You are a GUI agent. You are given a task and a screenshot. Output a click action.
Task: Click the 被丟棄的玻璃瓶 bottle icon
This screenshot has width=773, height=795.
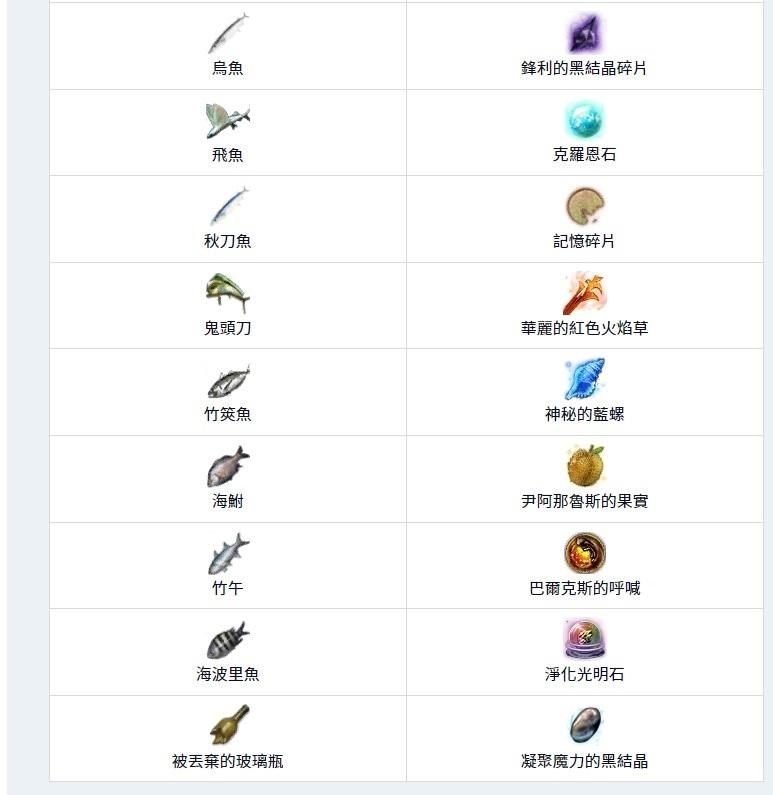click(x=228, y=726)
